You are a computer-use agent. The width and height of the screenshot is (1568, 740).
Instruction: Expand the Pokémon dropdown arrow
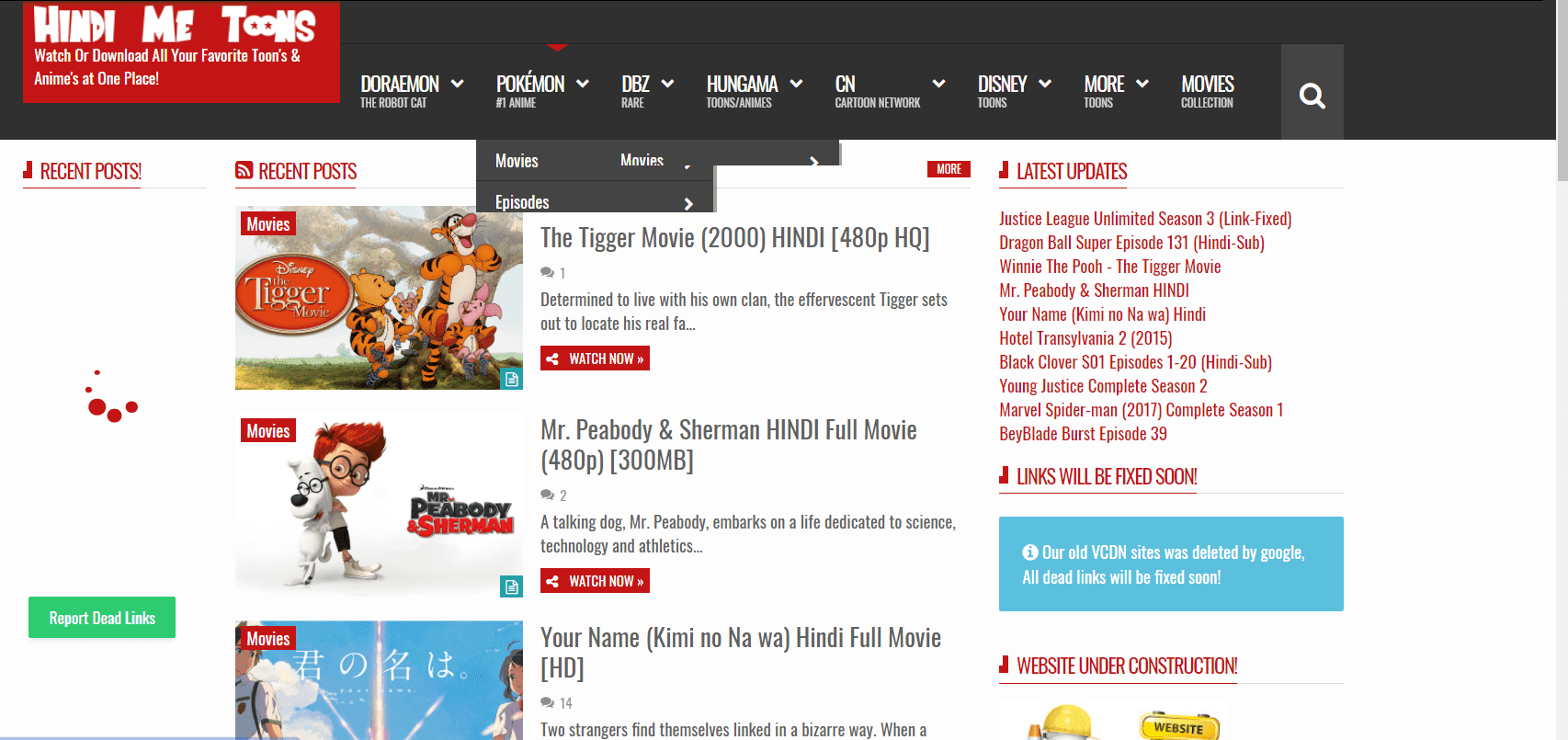click(583, 84)
